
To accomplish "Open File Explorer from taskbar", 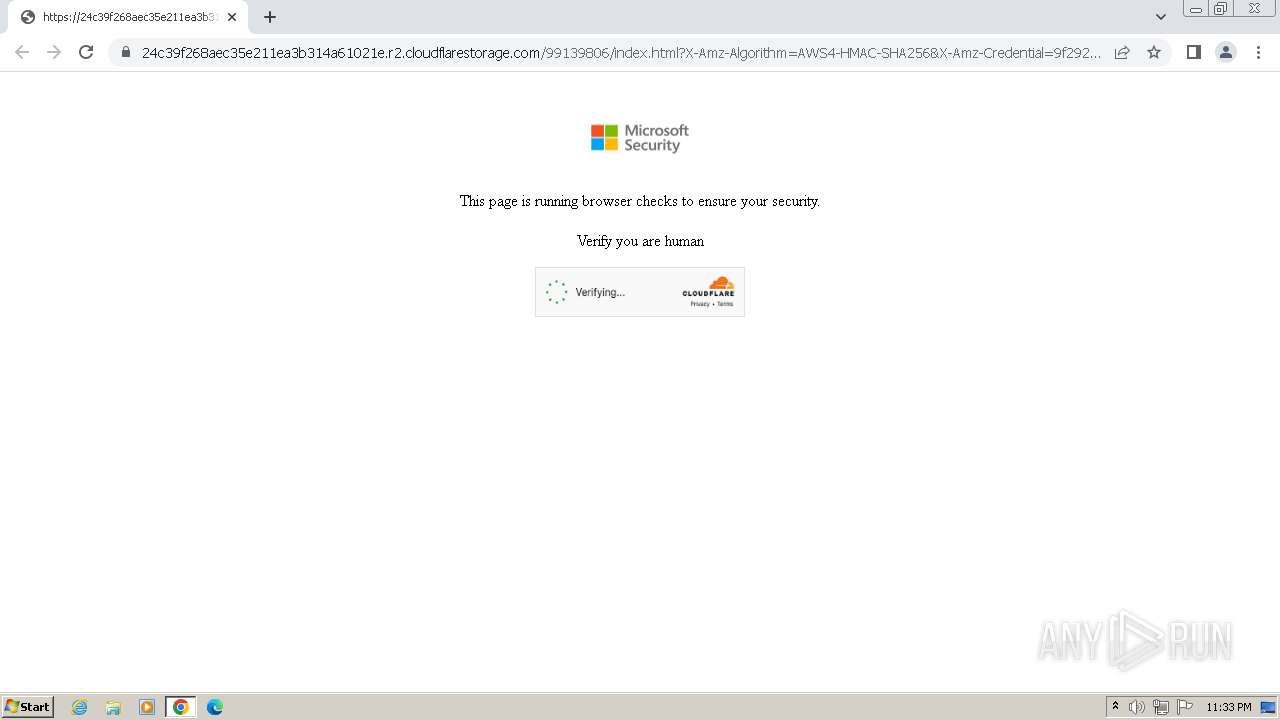I will (113, 707).
